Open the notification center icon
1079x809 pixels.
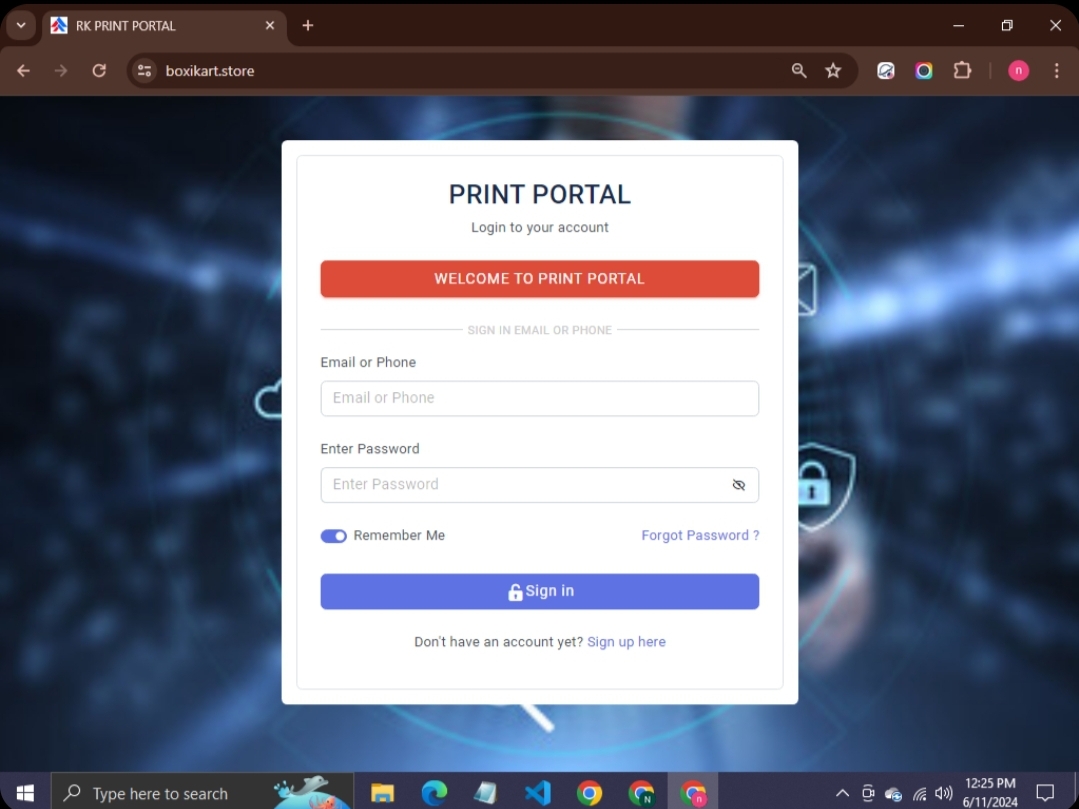[x=1045, y=793]
